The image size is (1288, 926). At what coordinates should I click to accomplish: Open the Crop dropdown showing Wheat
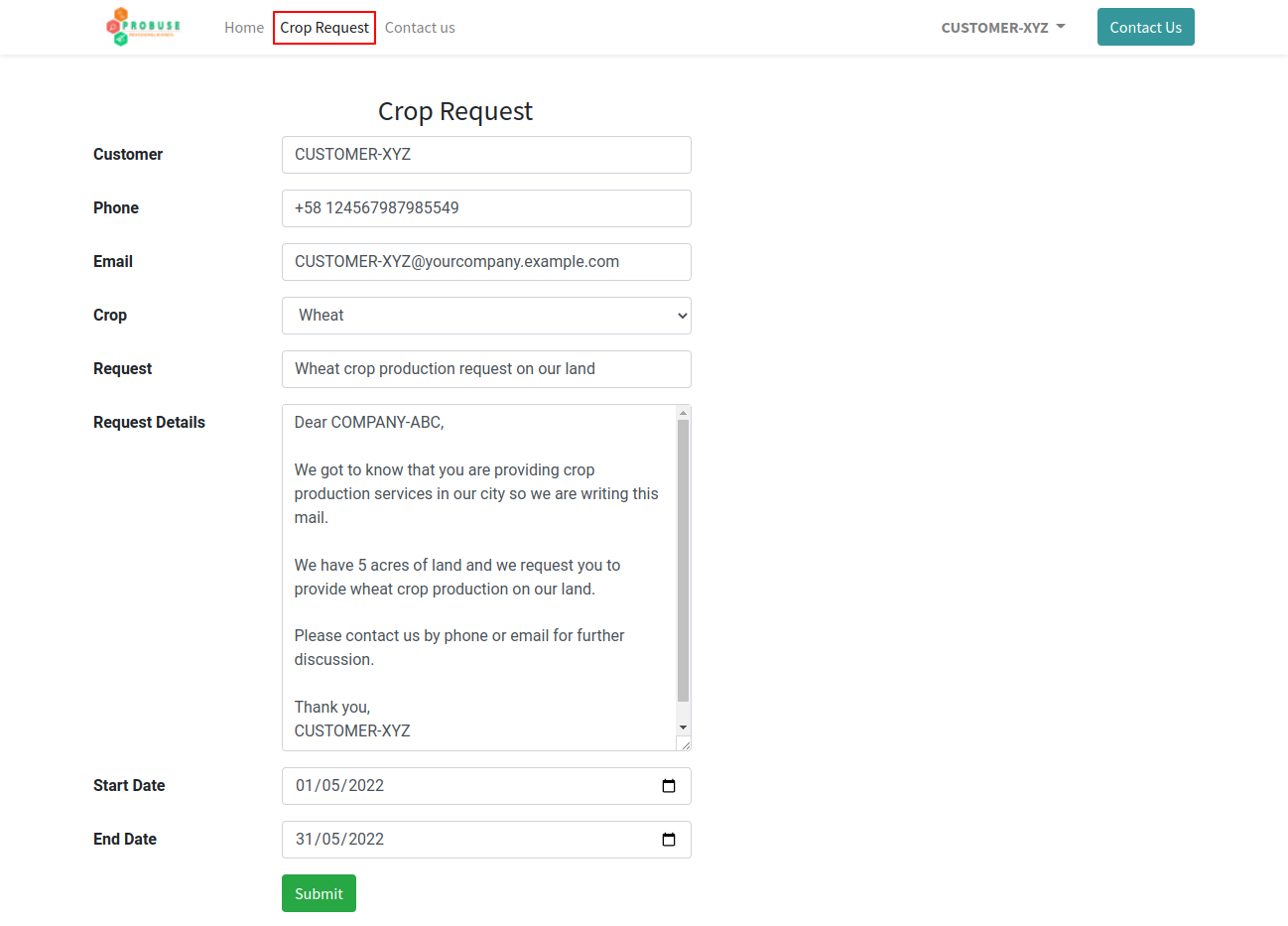[x=486, y=316]
